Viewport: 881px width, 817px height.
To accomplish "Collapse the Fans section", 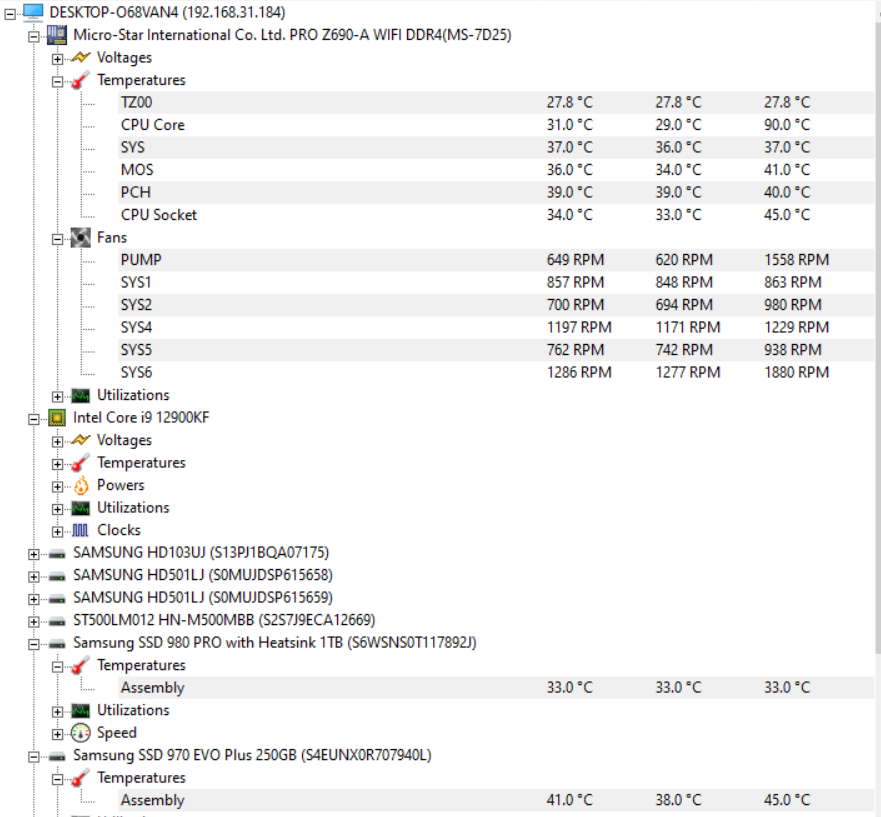I will click(x=57, y=238).
